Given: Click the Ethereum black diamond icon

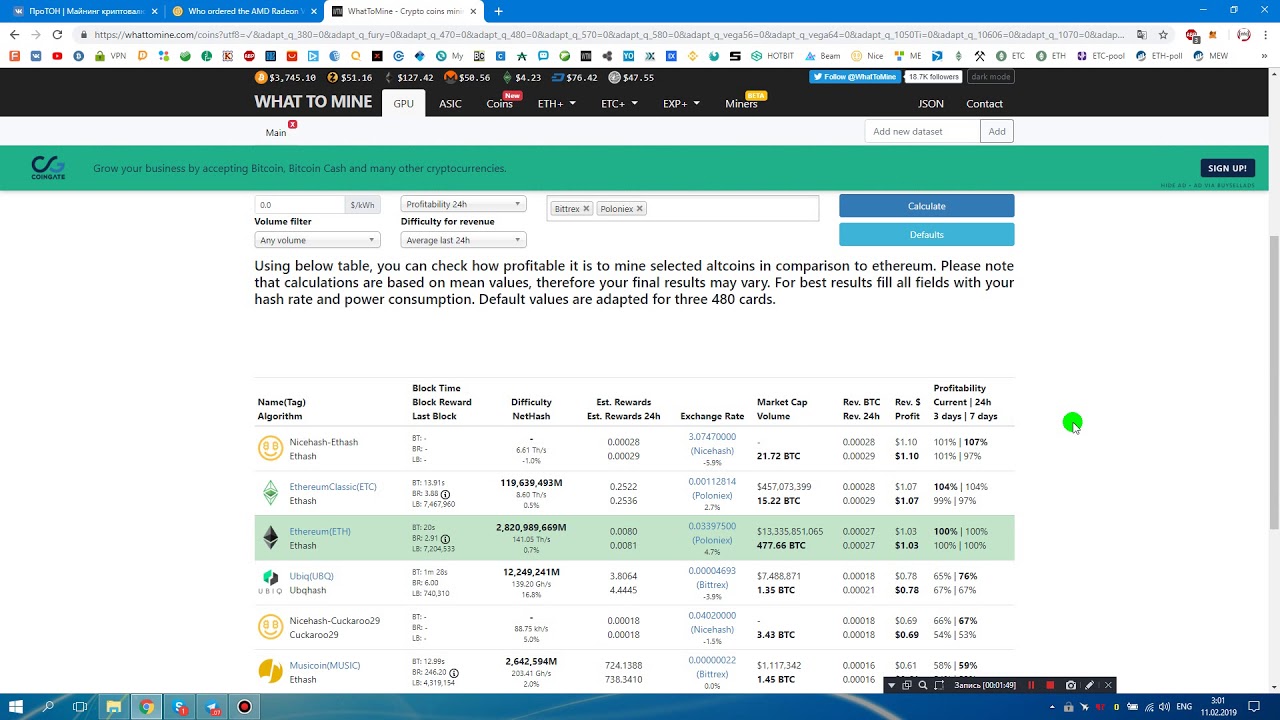Looking at the screenshot, I should (270, 538).
